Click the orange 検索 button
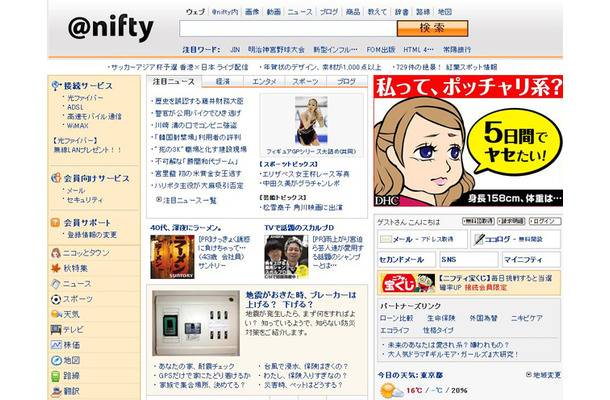This screenshot has width=610, height=400. pos(432,28)
